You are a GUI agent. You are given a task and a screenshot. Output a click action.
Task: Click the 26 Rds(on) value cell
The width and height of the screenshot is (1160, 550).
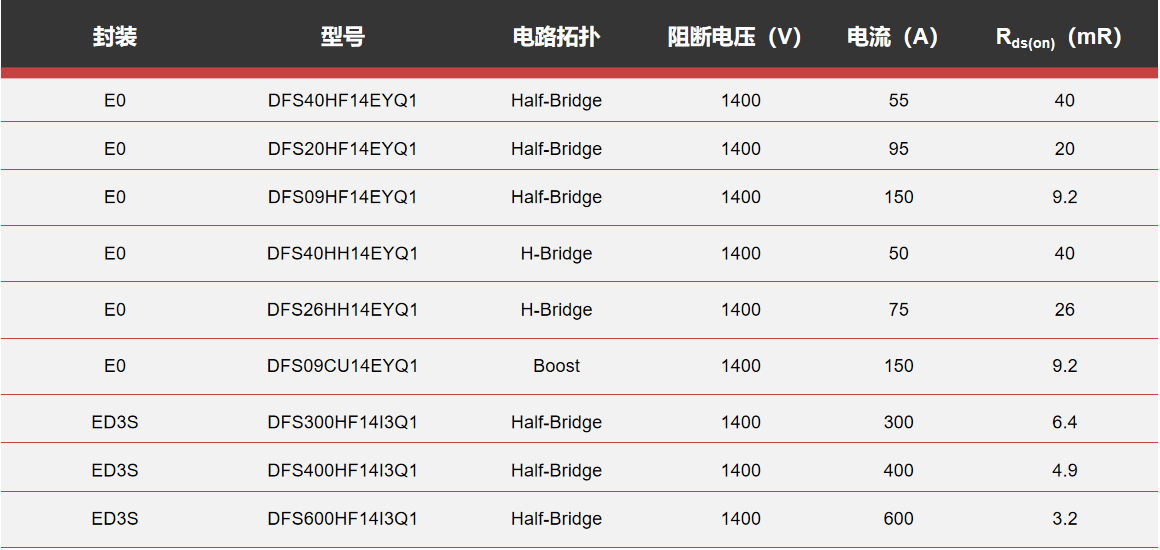1064,310
